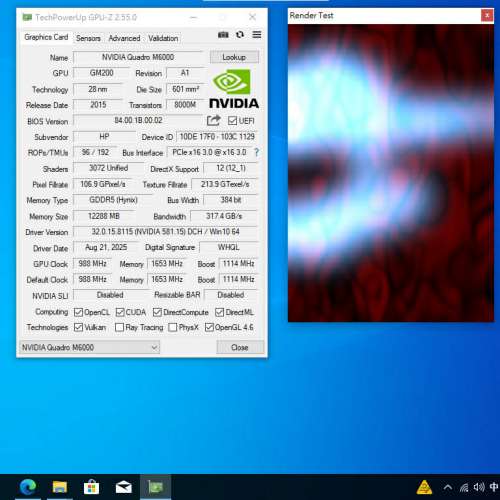Open the GPU-Z hamburger menu icon
Screen dimensions: 500x500
click(257, 34)
